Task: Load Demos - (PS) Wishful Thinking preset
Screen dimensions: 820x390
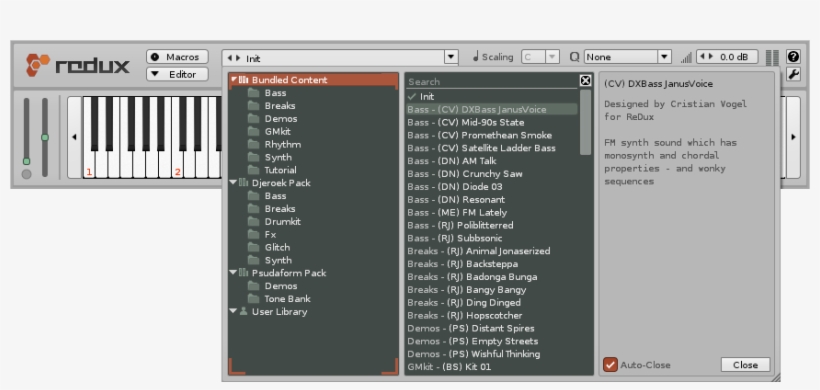Action: click(492, 354)
